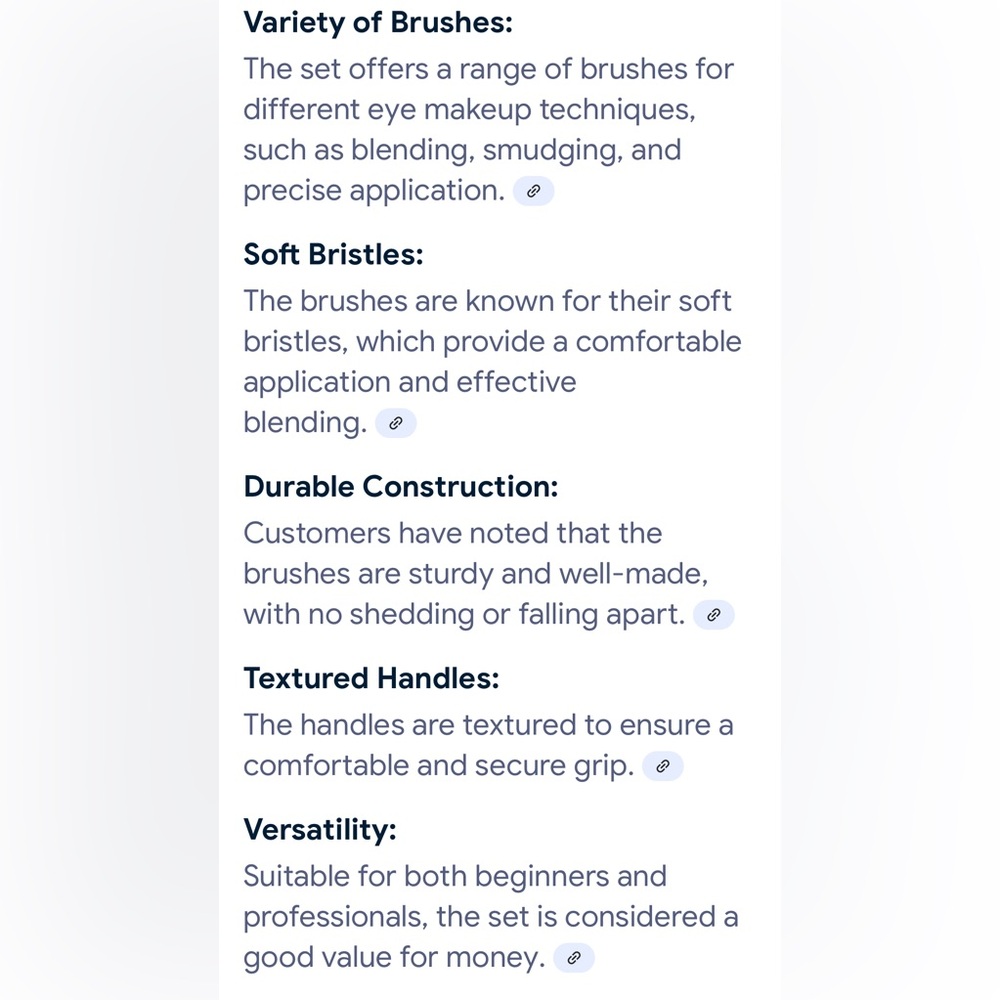Select the 'Soft Bristles:' heading
The image size is (1000, 1000).
[334, 254]
